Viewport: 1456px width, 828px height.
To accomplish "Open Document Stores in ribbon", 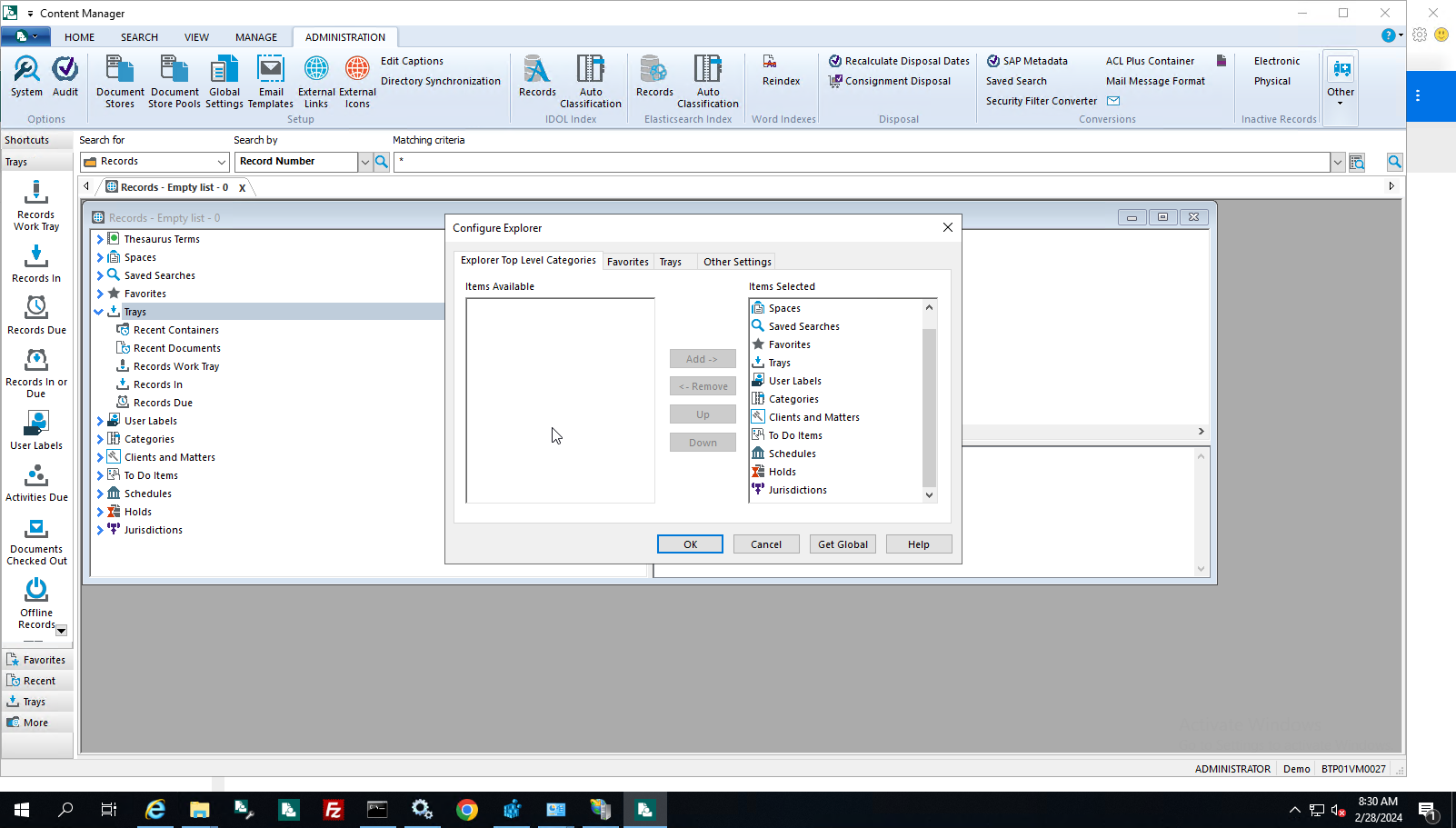I will click(x=120, y=82).
